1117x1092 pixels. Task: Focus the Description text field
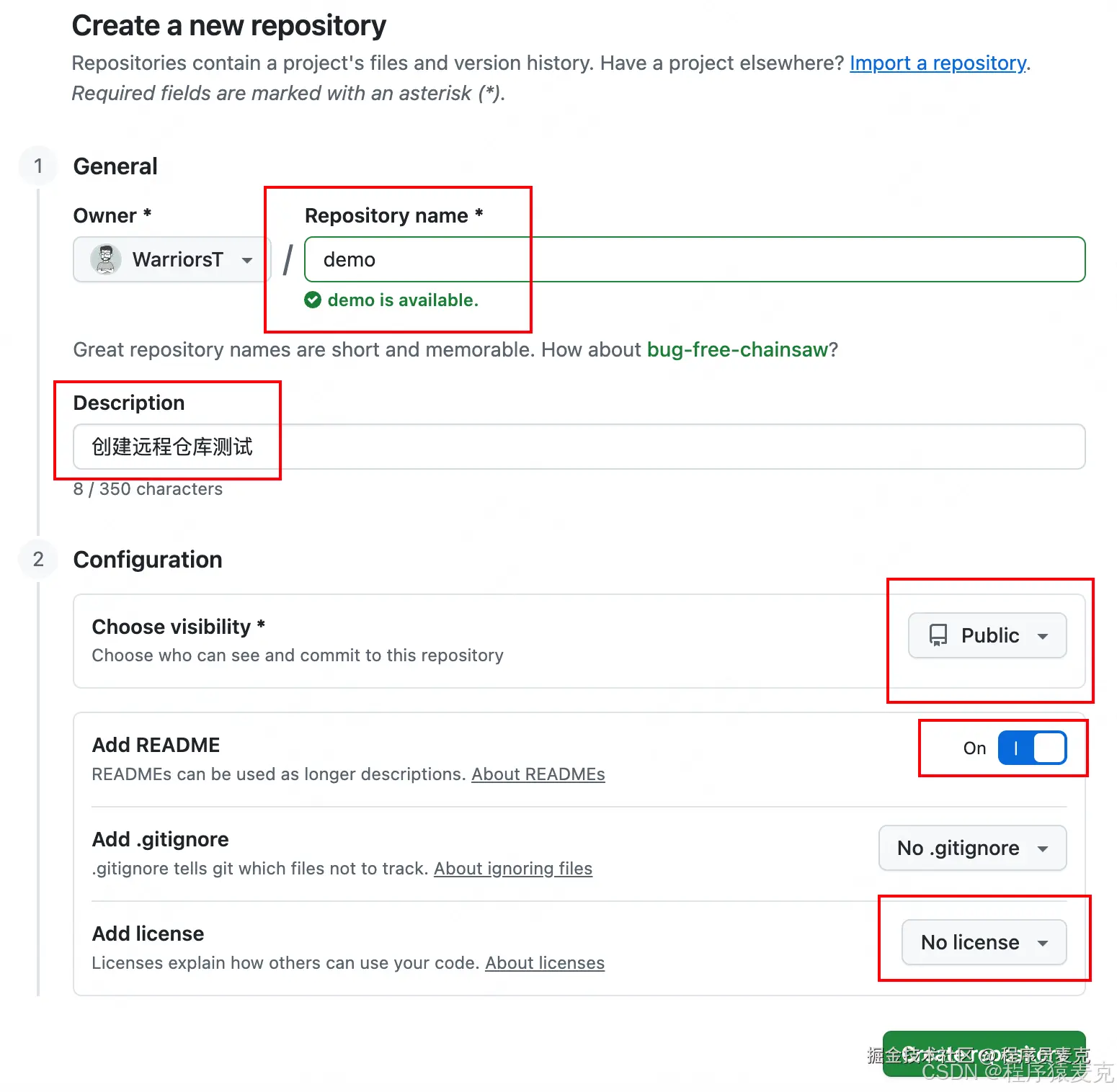pyautogui.click(x=579, y=447)
